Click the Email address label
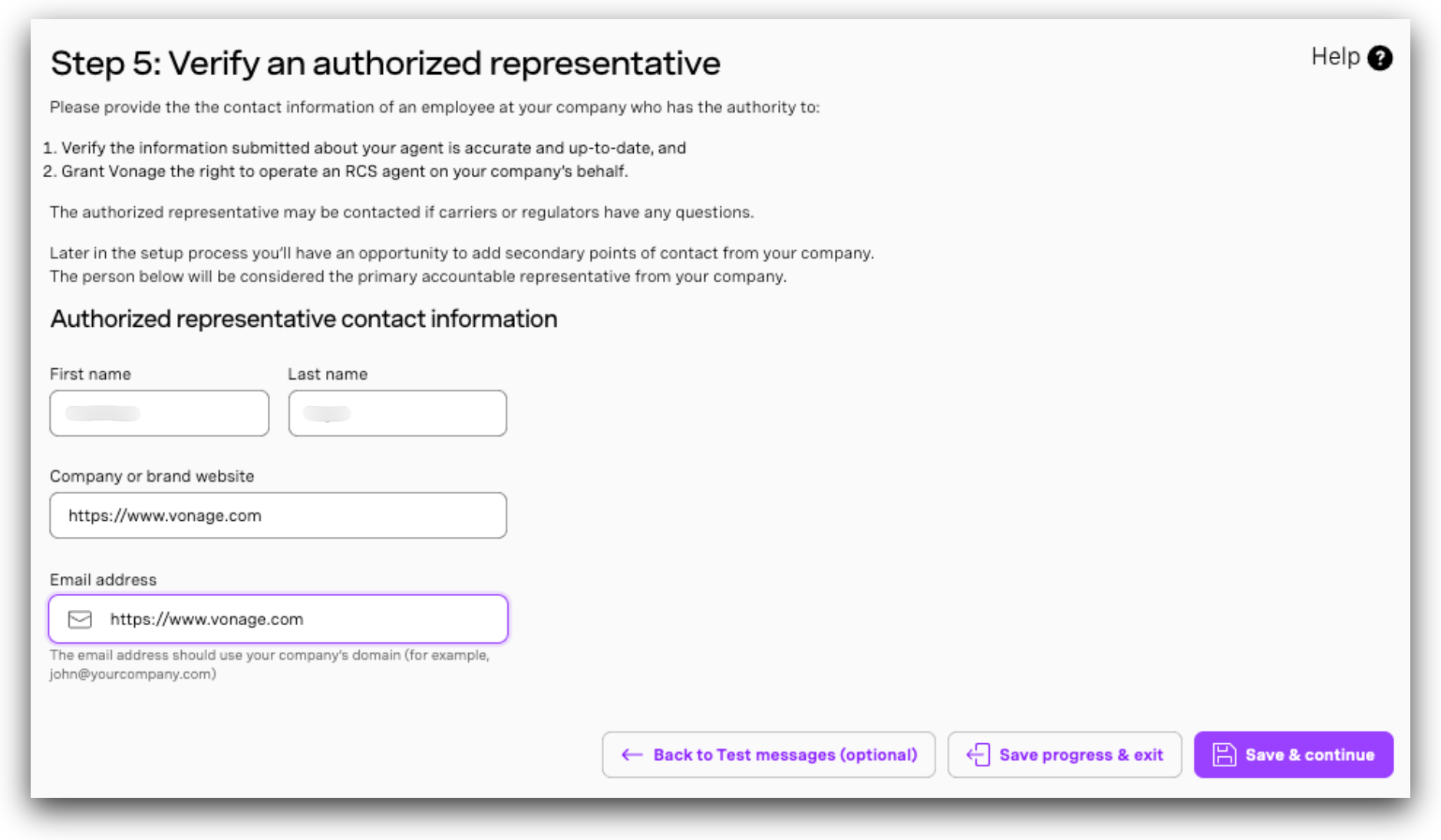The image size is (1441, 840). [103, 580]
